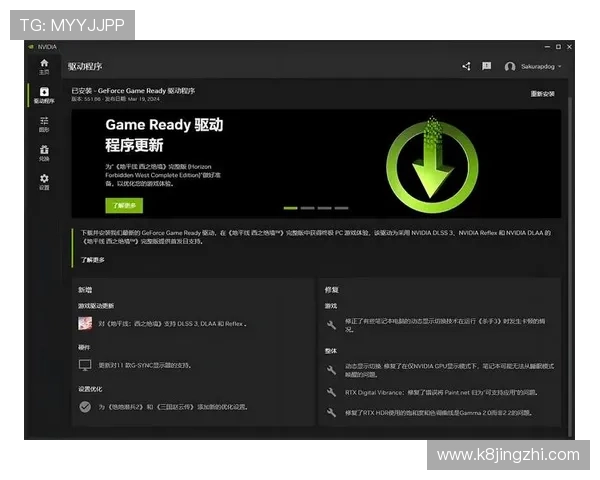
Task: Click wrench icon beside RTX Digital Vibrance fix
Action: pos(331,392)
